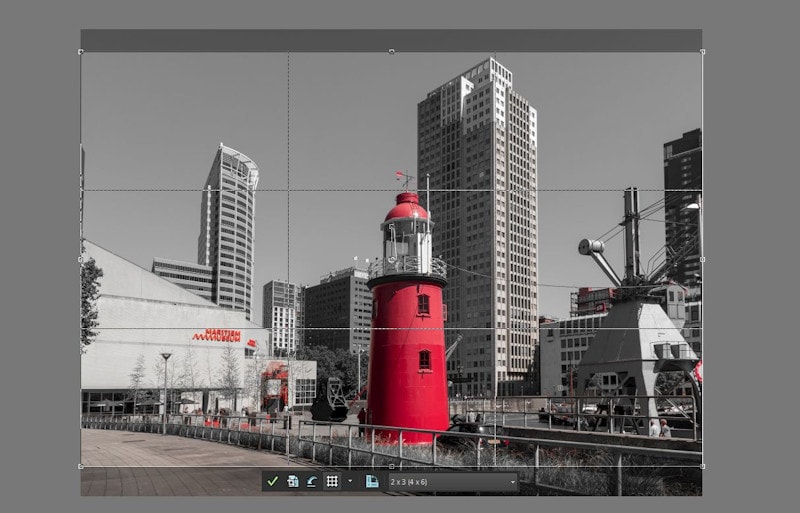
Task: Click the top-right crop corner handle
Action: pos(702,51)
